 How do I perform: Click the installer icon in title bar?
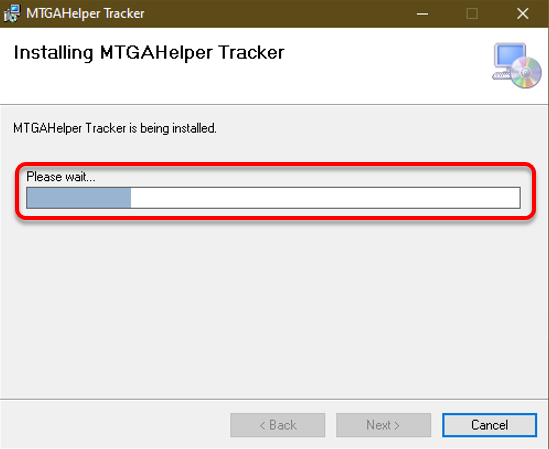(x=12, y=14)
